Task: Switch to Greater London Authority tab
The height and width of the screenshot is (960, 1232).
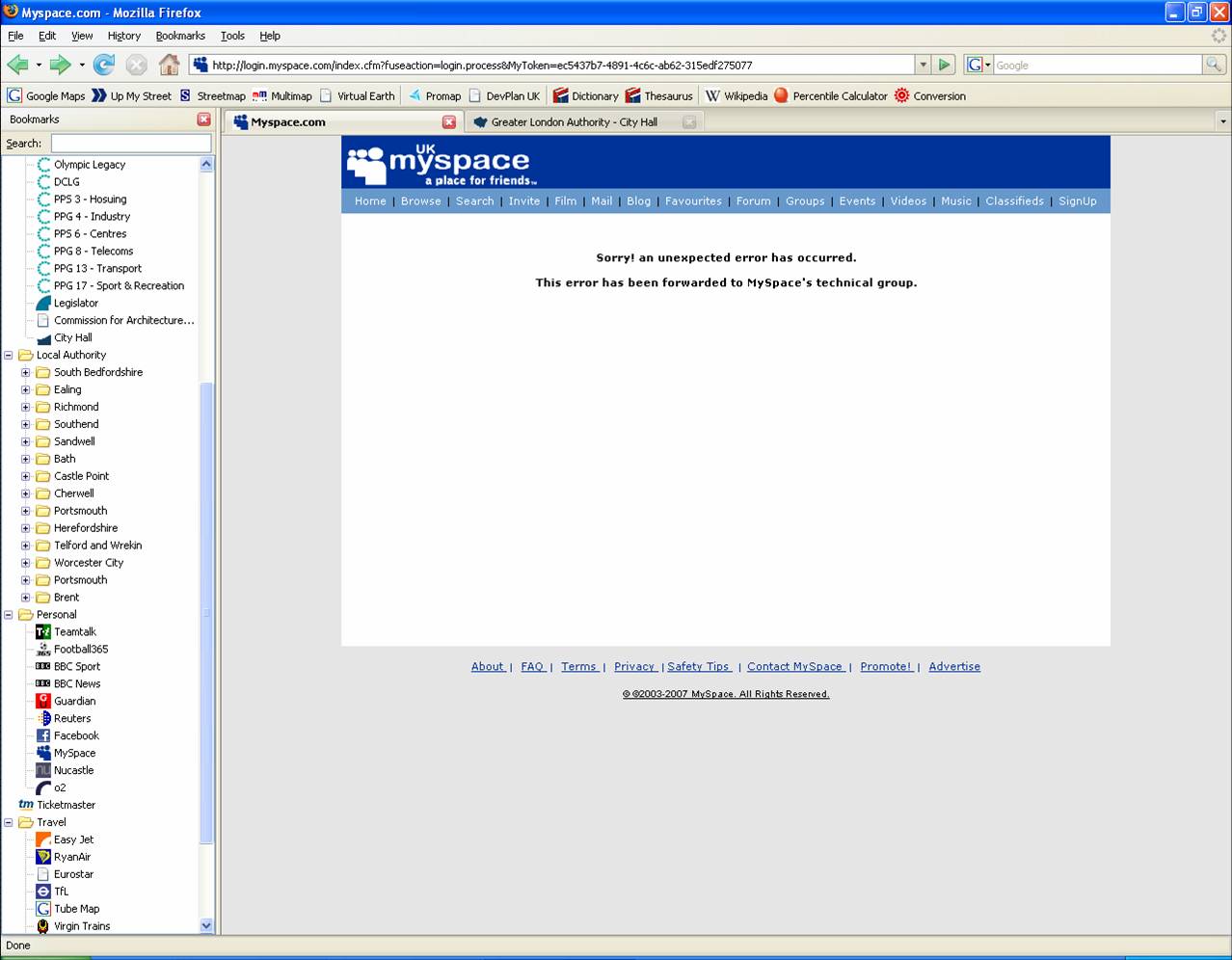Action: point(574,122)
